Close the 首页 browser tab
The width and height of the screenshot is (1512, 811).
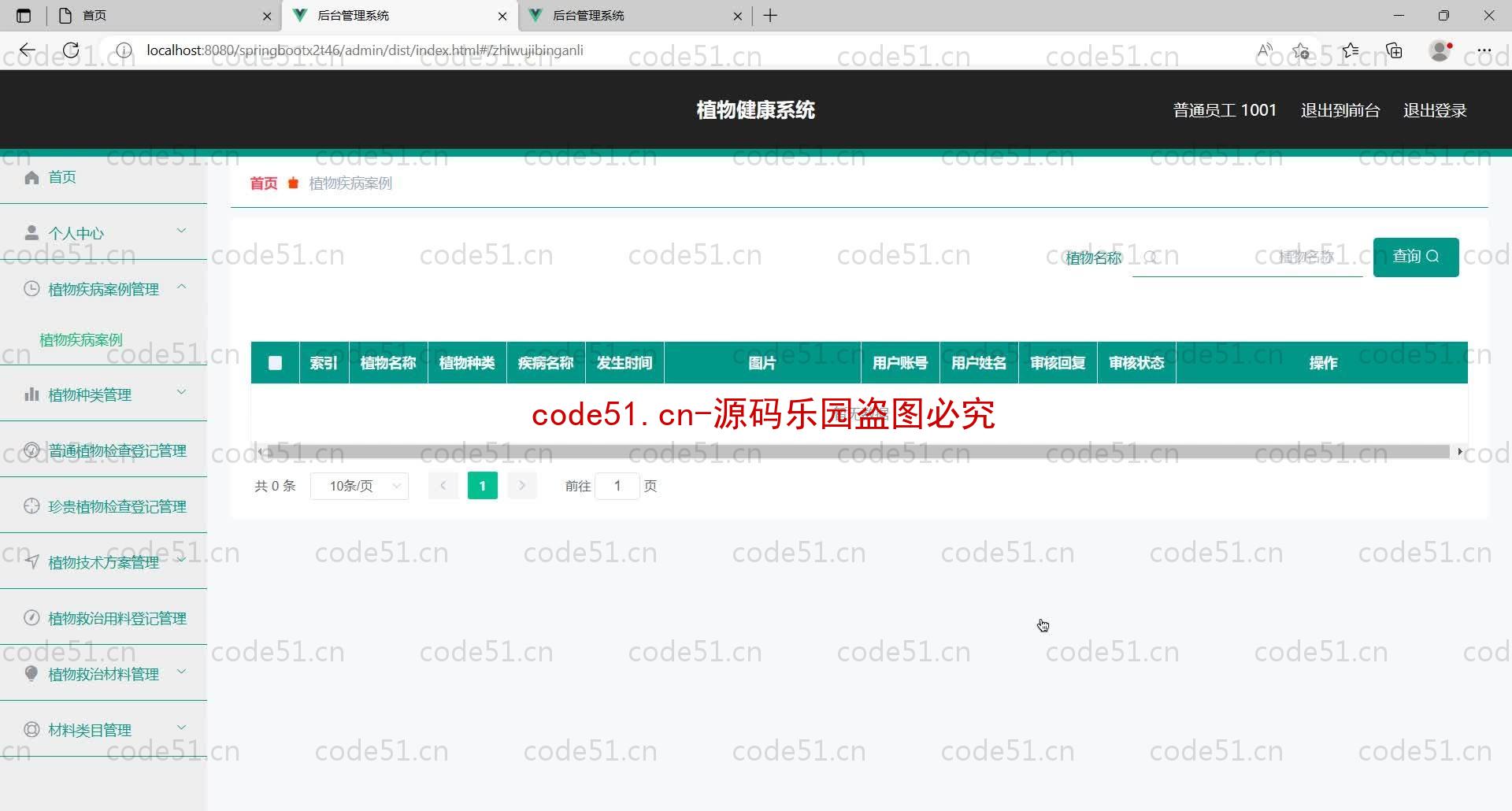pos(267,16)
